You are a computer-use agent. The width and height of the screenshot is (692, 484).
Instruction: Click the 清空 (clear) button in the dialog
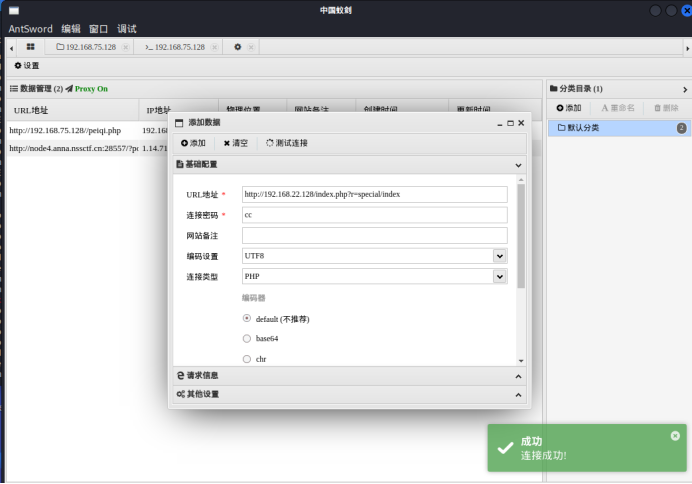point(236,143)
